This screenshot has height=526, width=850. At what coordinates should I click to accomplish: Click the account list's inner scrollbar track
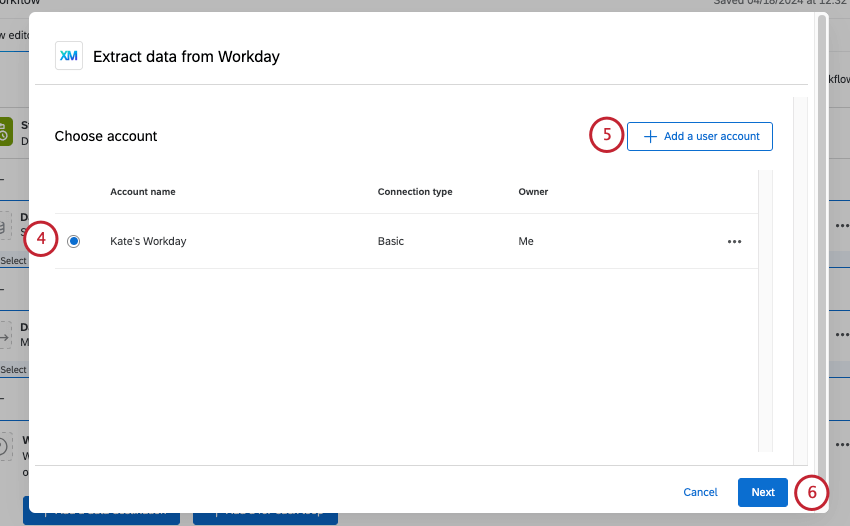(x=765, y=311)
